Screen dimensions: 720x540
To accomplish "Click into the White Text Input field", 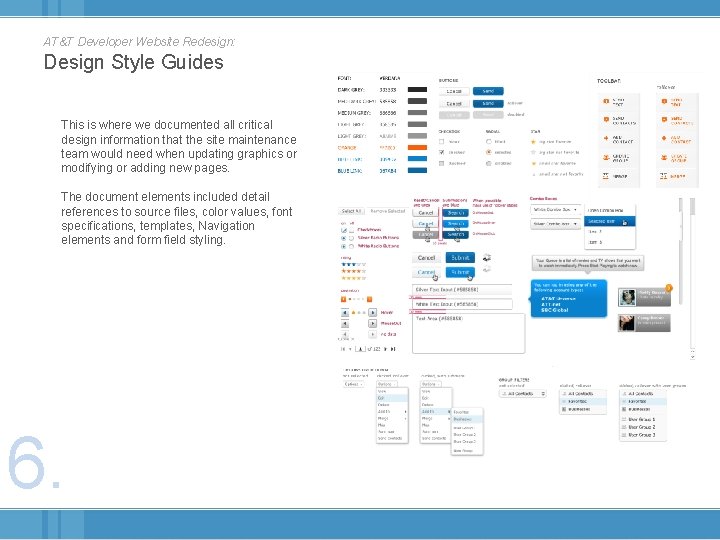I will point(462,304).
